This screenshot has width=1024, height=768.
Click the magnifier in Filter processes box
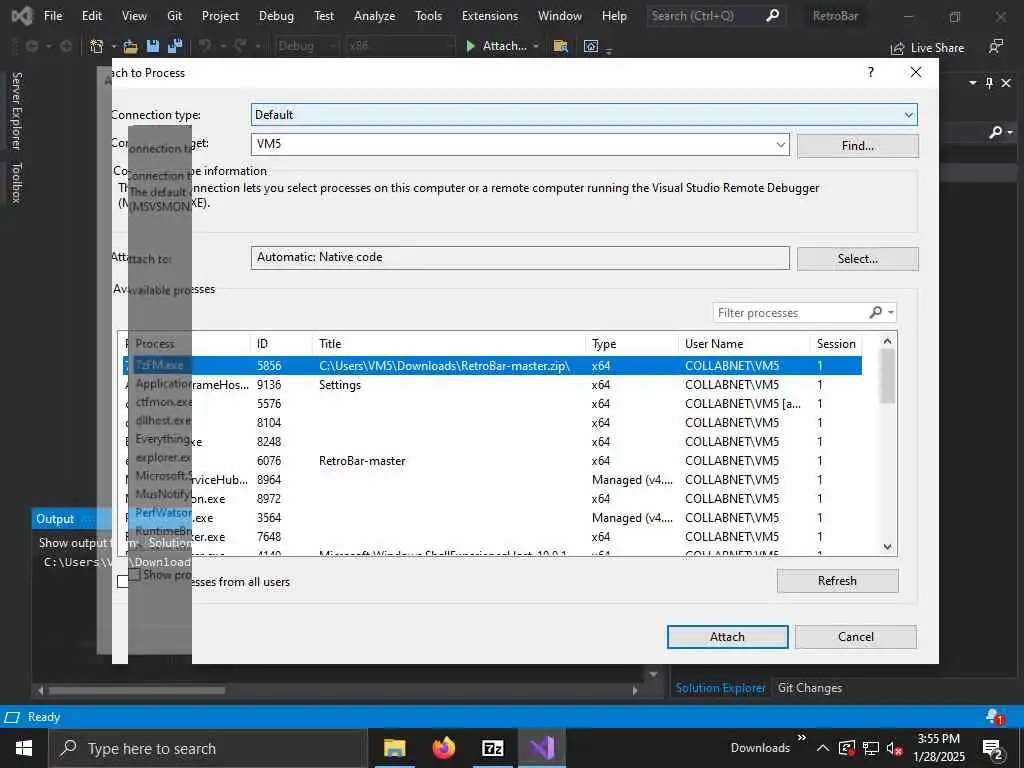tap(876, 312)
